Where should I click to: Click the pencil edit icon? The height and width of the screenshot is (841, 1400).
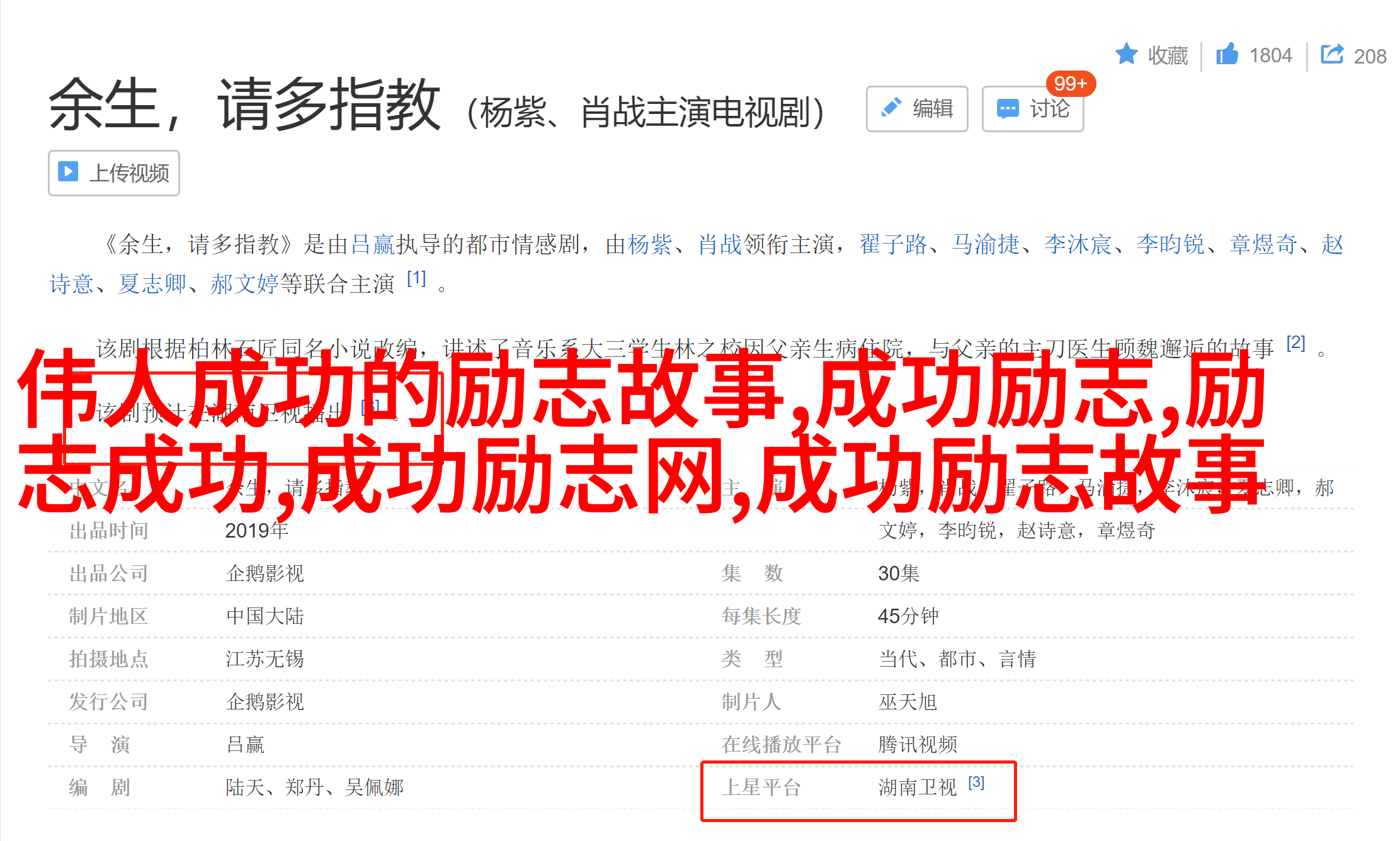[x=891, y=108]
